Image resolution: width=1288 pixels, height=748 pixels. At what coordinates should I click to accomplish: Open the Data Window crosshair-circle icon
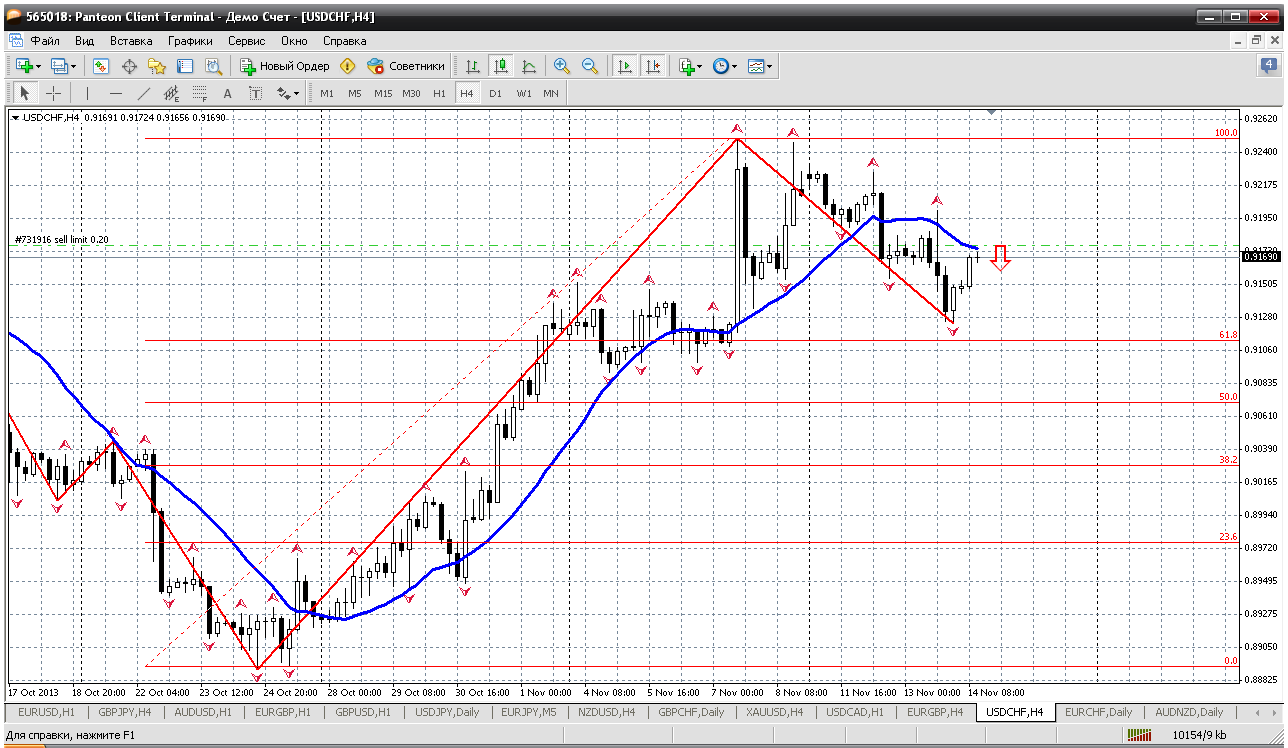point(129,66)
